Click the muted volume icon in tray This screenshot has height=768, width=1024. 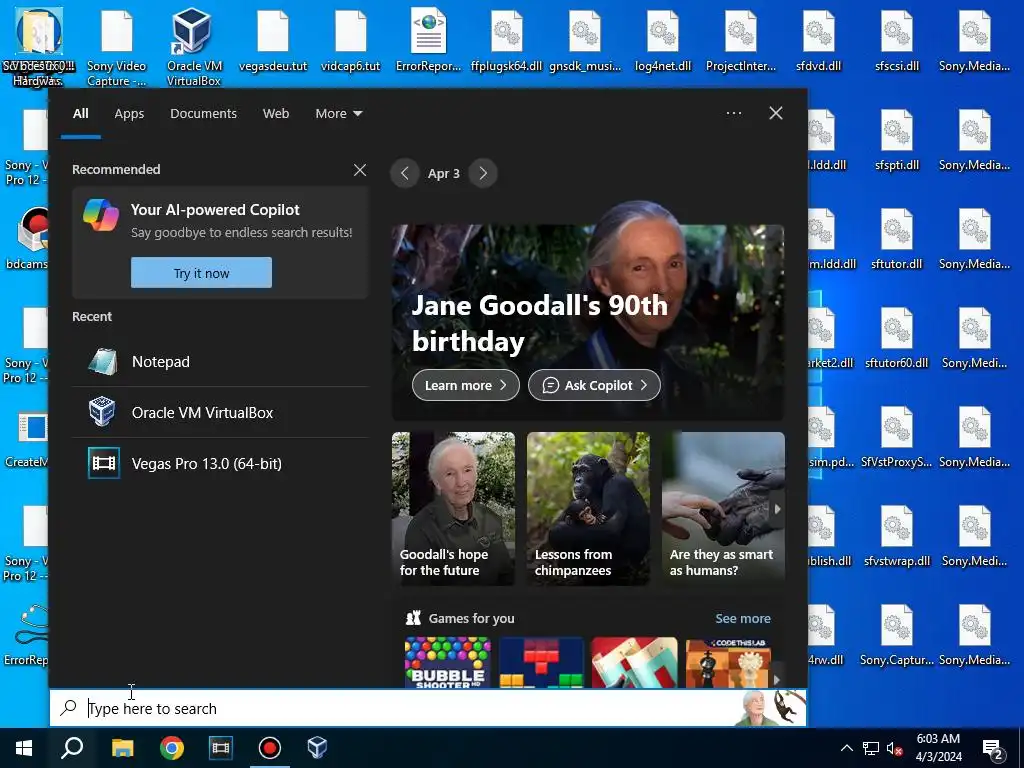(x=895, y=748)
